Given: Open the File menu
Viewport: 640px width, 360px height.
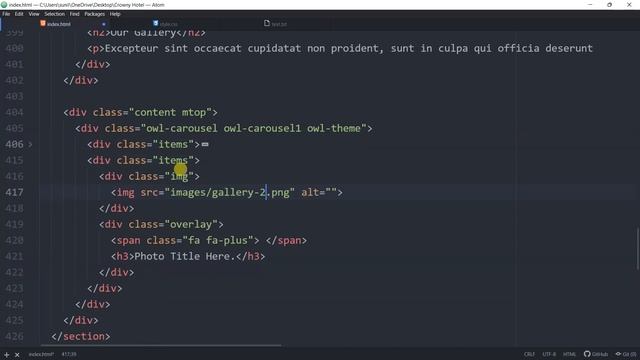Looking at the screenshot, I should tap(6, 14).
